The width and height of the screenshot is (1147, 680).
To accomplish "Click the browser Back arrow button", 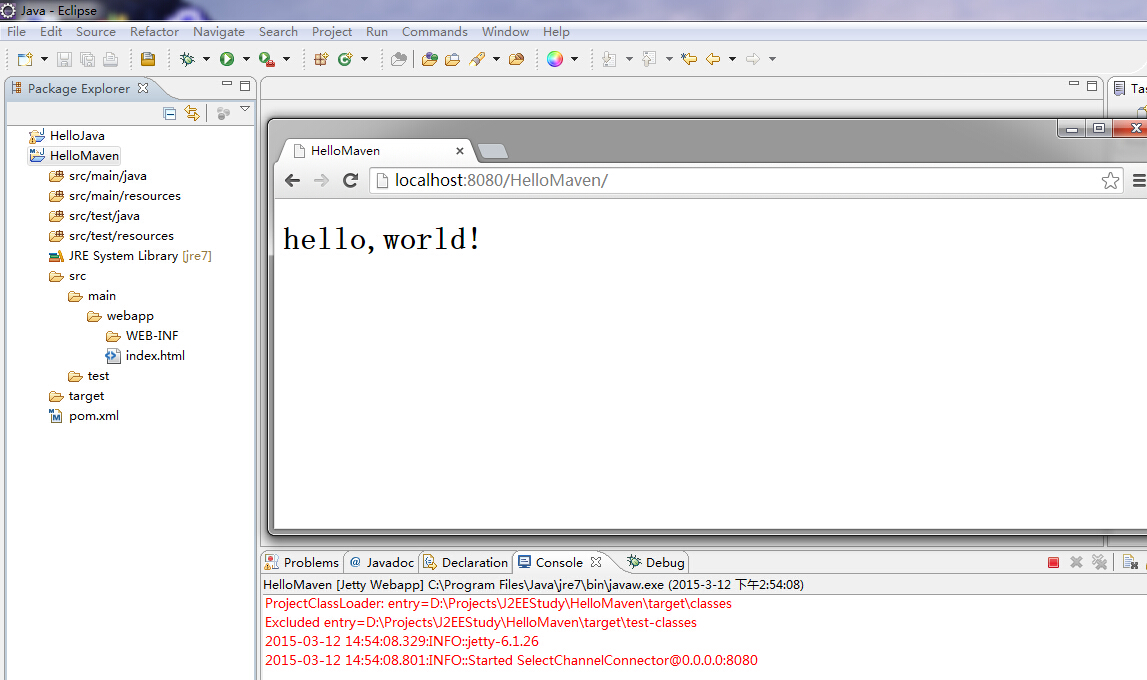I will [x=293, y=181].
